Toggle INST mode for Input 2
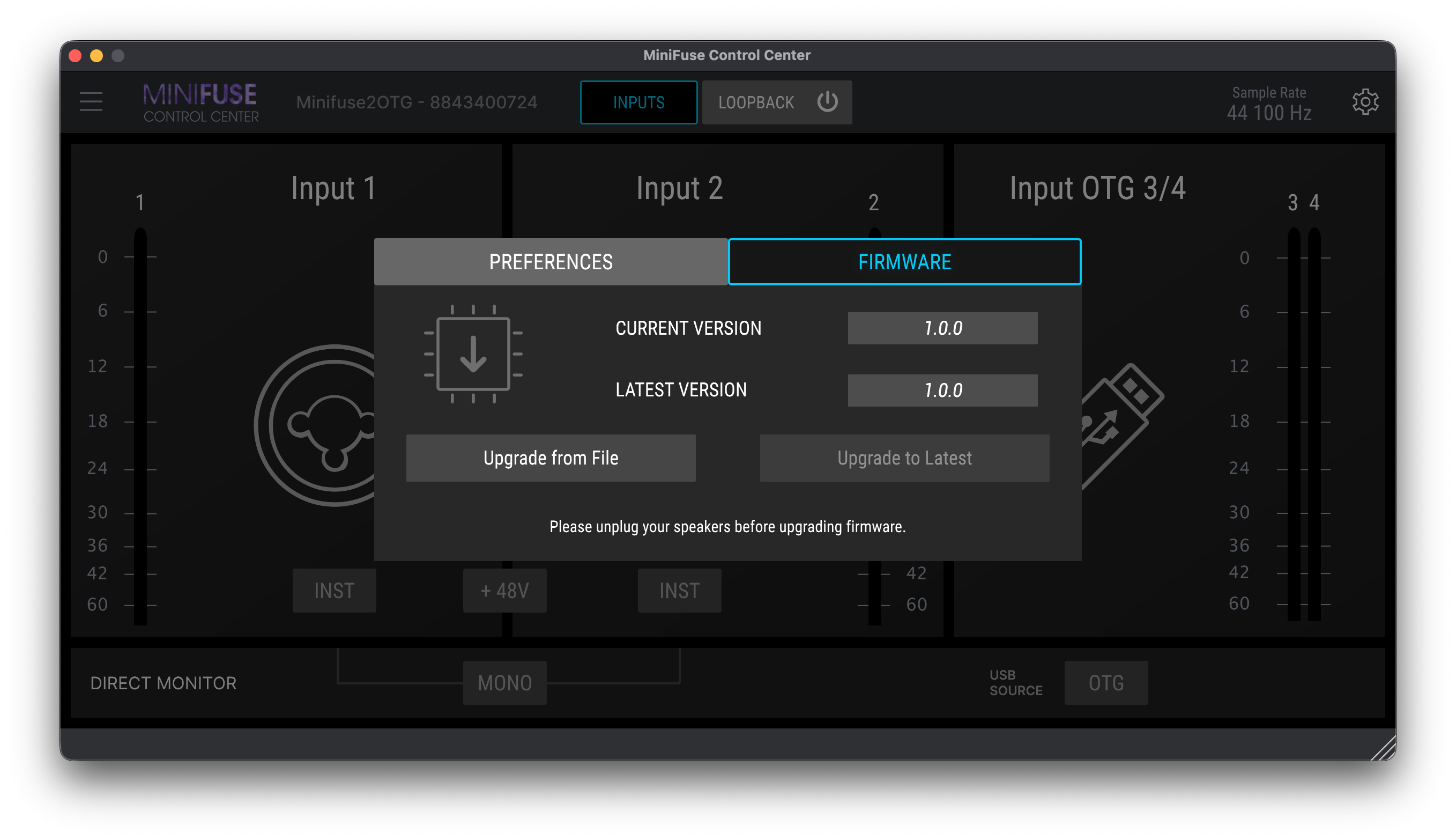The height and width of the screenshot is (840, 1456). 679,590
